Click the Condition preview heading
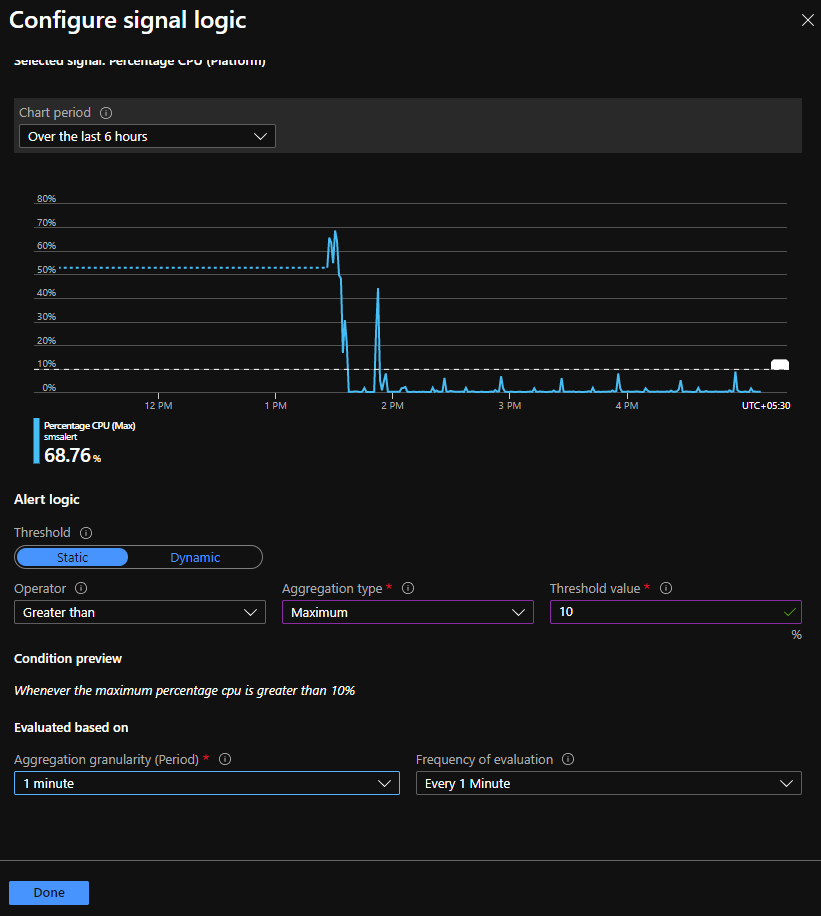The image size is (821, 916). pos(68,658)
